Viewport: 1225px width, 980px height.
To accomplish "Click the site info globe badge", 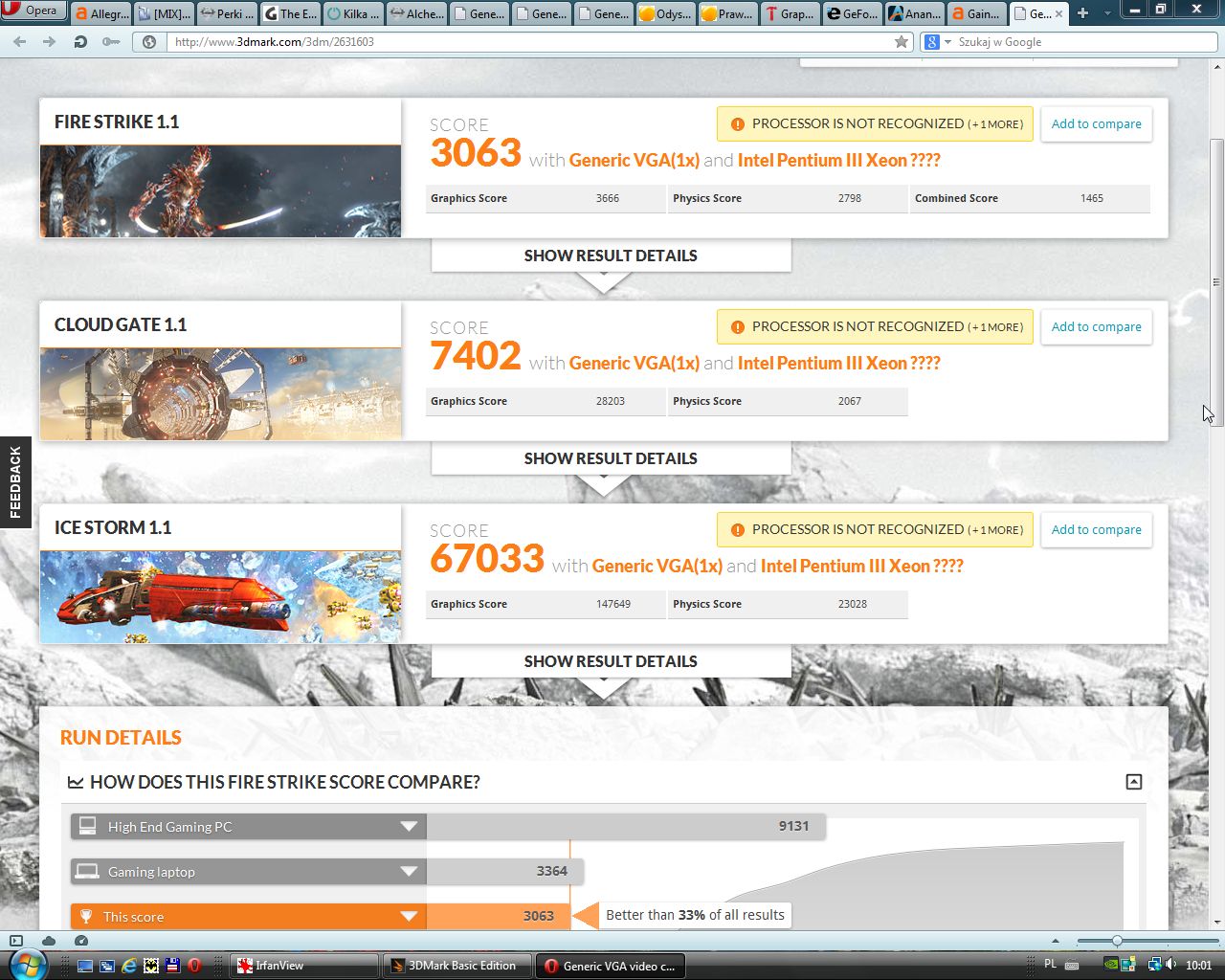I will [x=149, y=42].
